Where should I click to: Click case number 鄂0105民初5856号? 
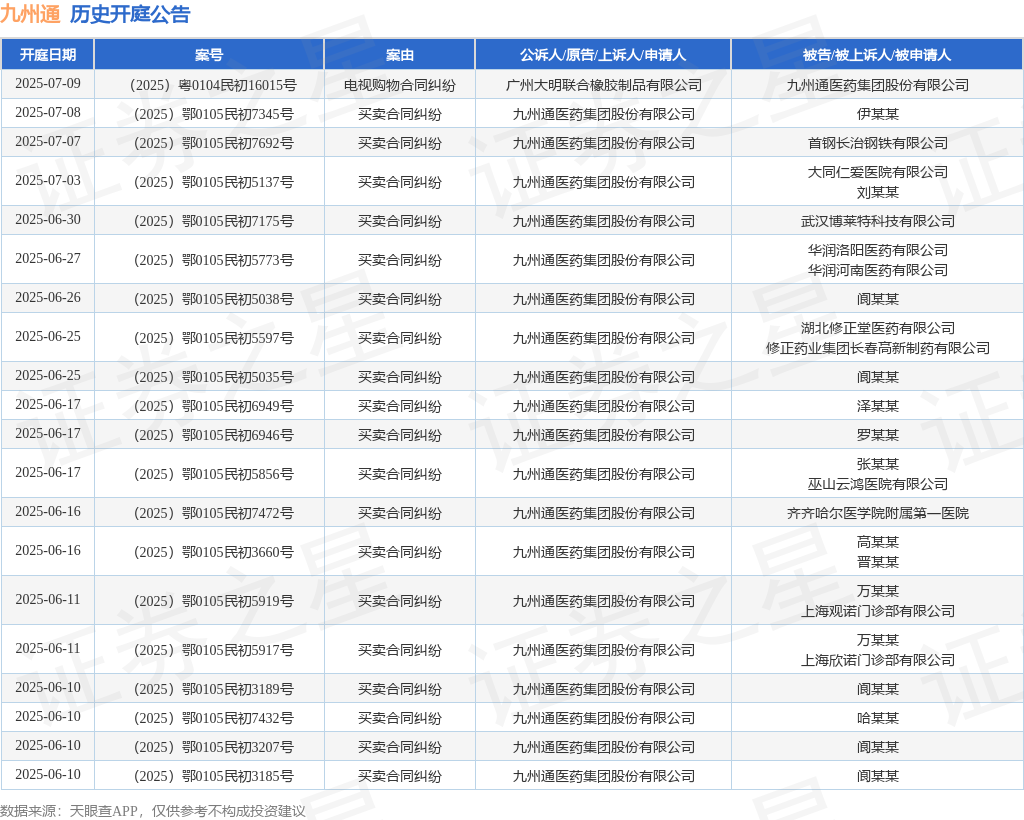(213, 474)
